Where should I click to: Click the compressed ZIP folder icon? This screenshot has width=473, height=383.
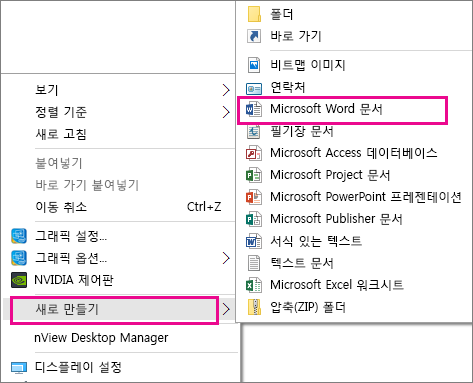[x=254, y=307]
